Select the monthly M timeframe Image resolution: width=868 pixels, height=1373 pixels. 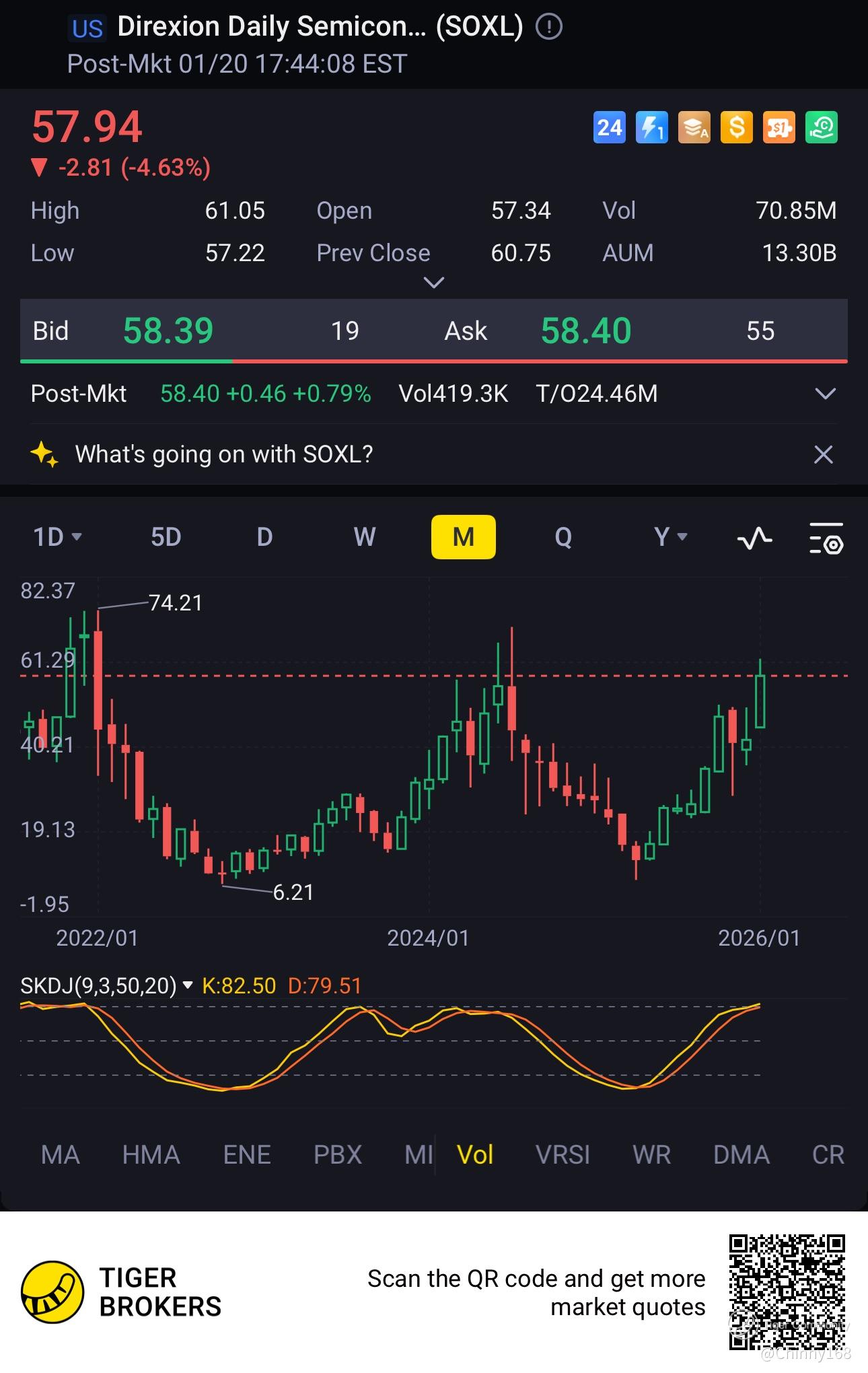pyautogui.click(x=463, y=537)
